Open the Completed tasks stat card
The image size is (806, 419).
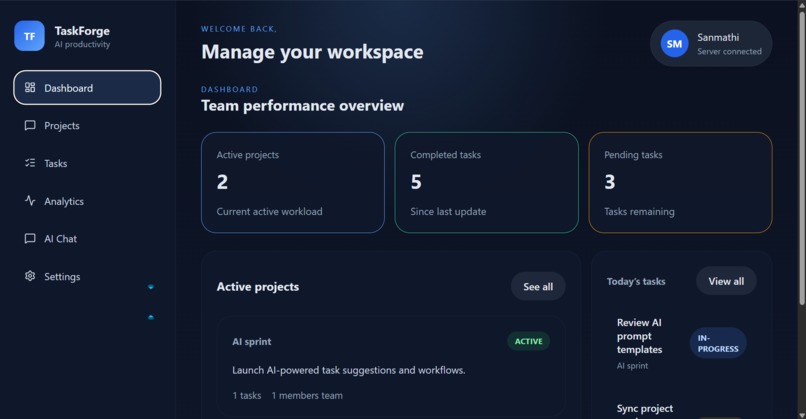point(486,183)
